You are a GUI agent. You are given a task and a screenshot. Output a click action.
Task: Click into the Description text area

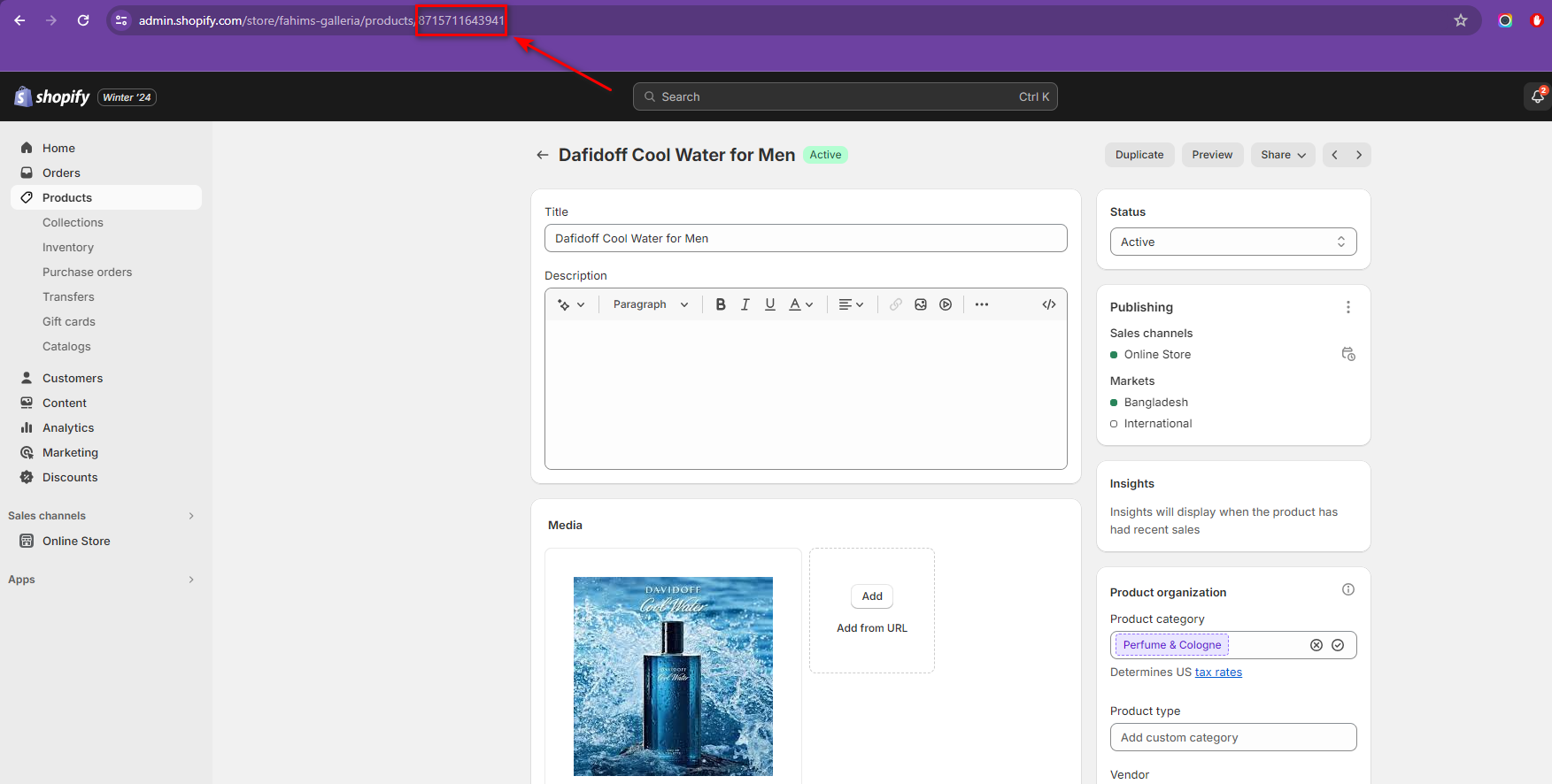806,395
